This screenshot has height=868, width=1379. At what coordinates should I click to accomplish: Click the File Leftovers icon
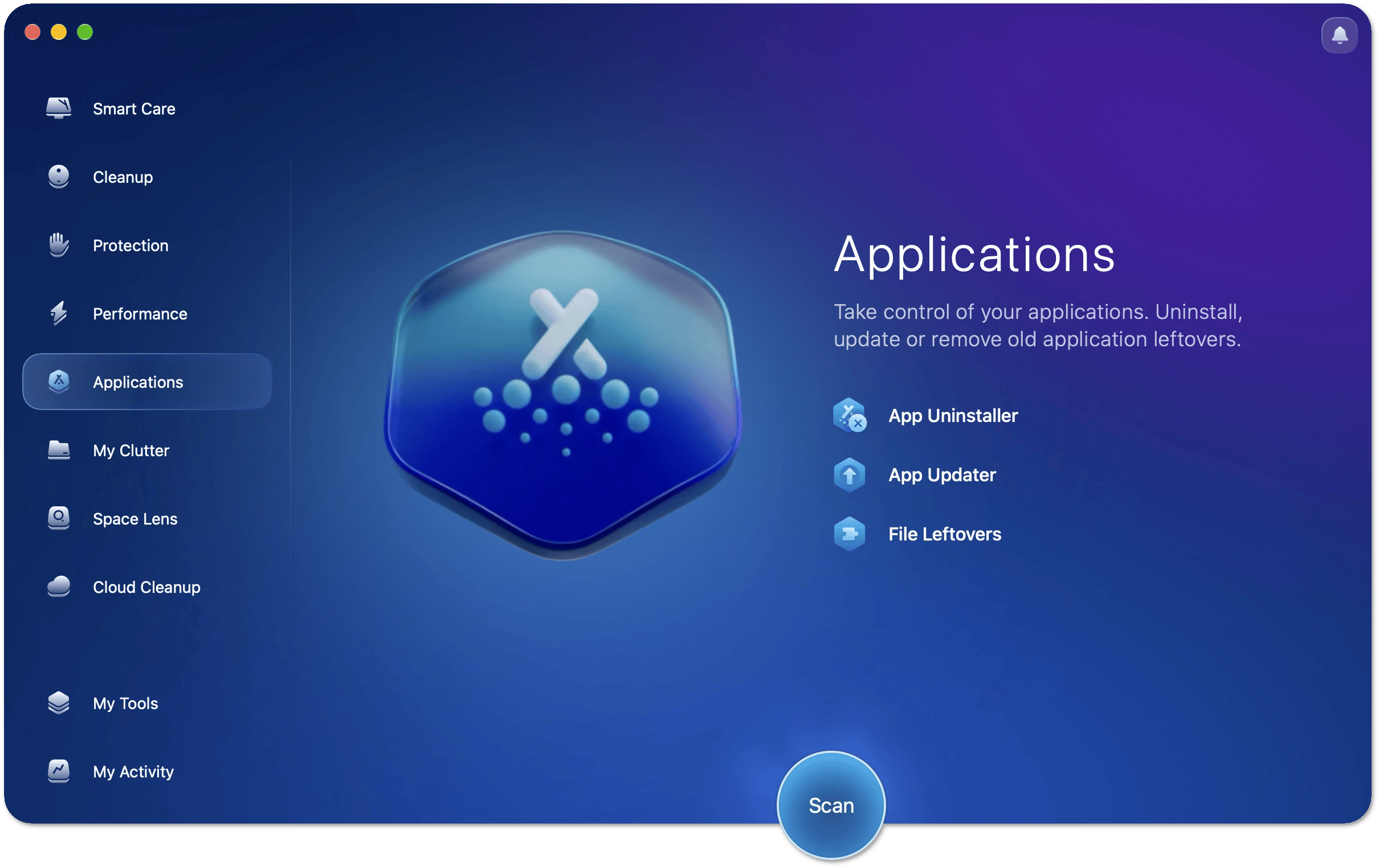849,534
